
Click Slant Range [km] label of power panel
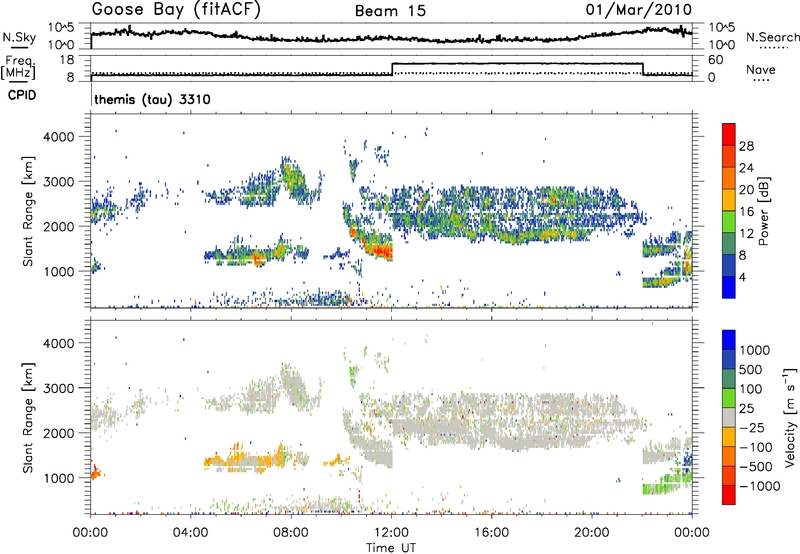(28, 211)
